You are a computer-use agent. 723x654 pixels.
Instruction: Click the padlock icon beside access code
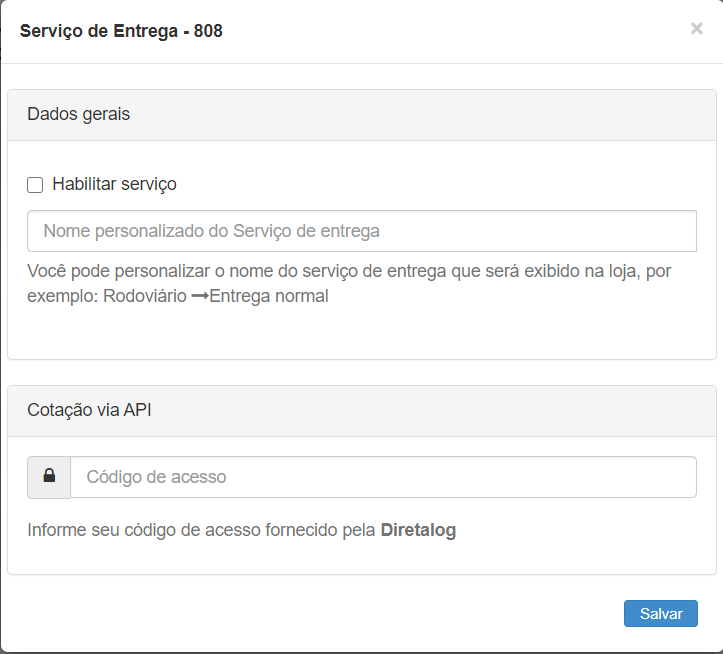coord(49,477)
